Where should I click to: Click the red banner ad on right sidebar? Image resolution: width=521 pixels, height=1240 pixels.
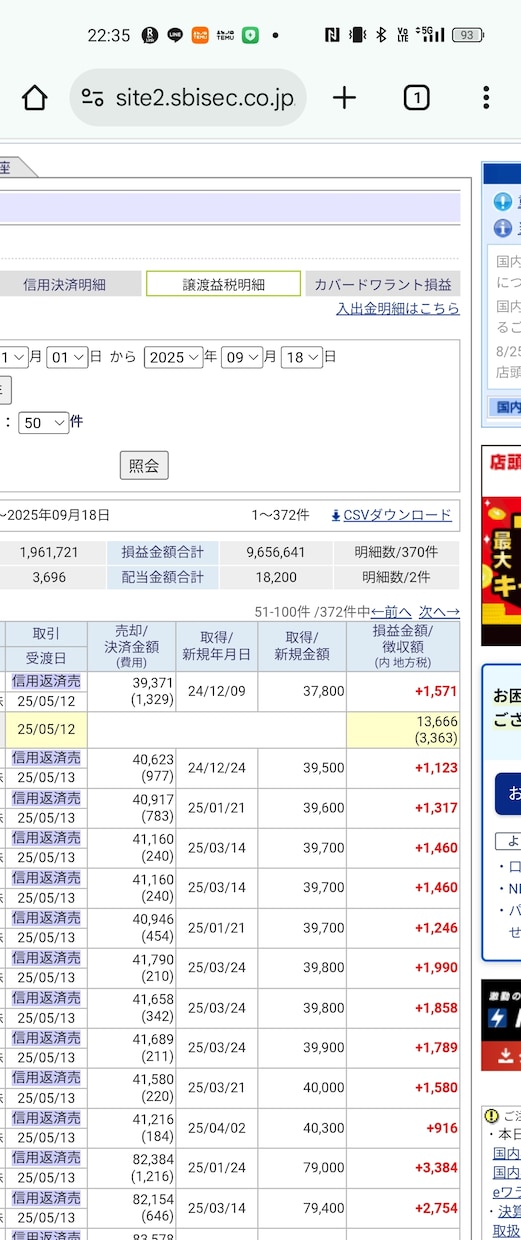[501, 545]
